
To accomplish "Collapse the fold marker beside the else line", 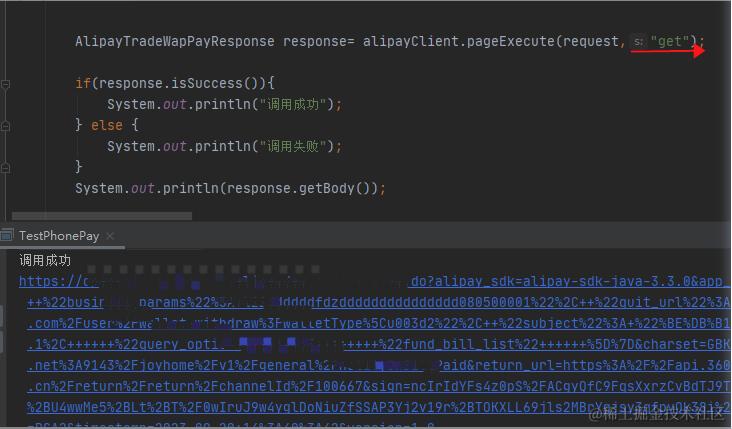I will point(6,126).
